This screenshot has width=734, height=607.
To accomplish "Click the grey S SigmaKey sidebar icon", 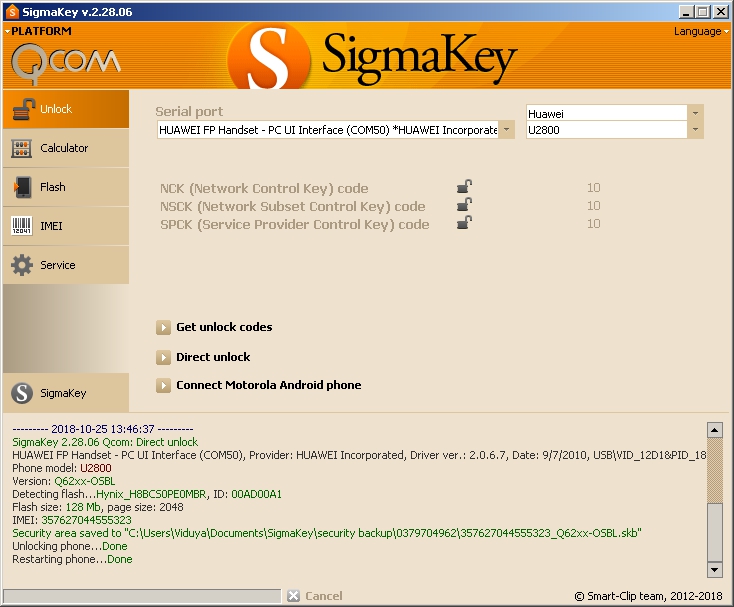I will point(22,393).
